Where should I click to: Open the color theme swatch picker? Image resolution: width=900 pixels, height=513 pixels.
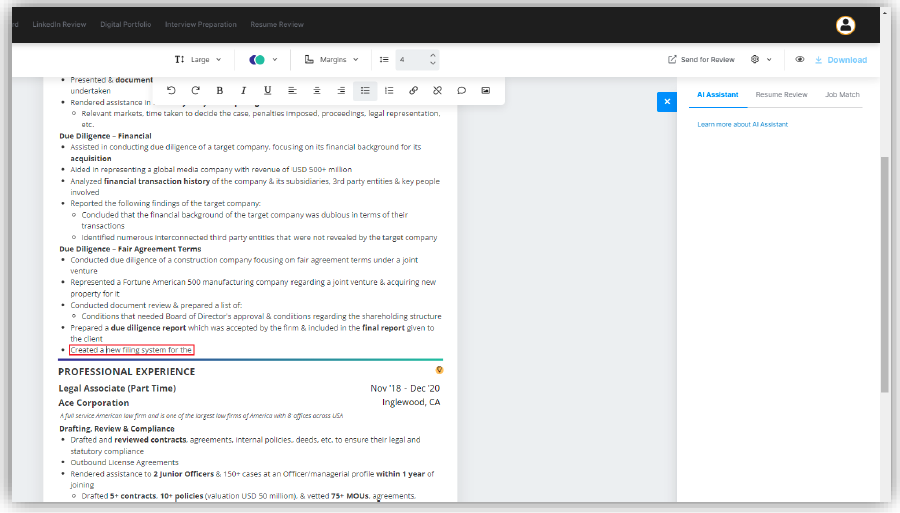263,60
